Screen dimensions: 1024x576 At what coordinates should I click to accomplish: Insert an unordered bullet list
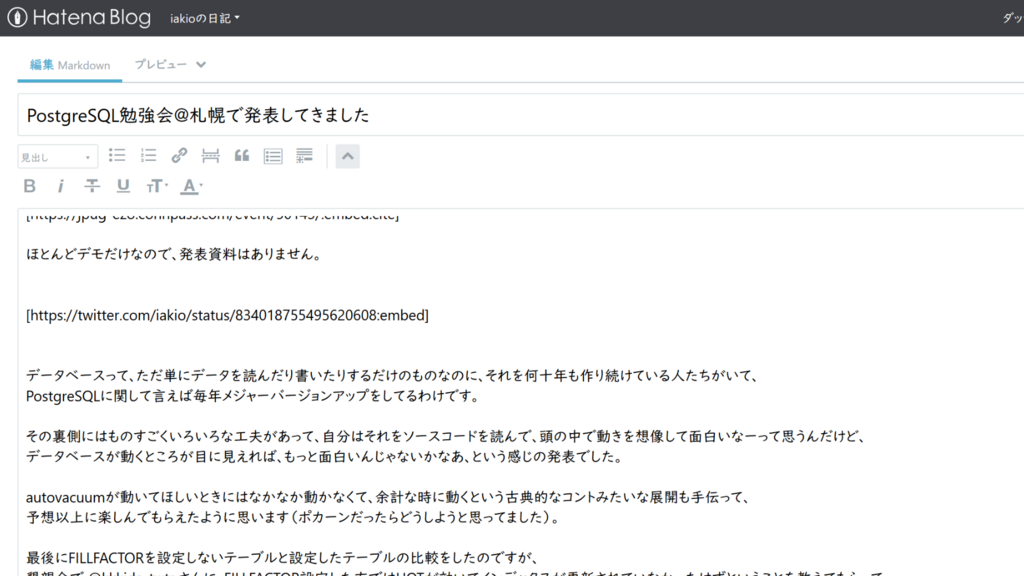pos(117,155)
